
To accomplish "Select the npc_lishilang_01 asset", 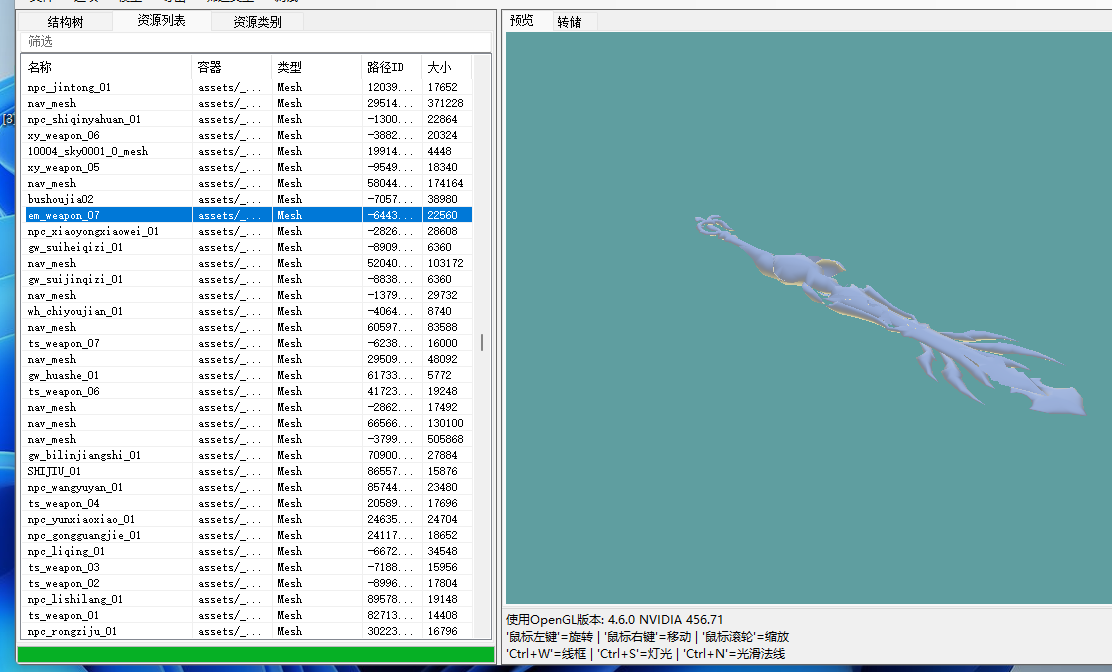I will pos(249,599).
